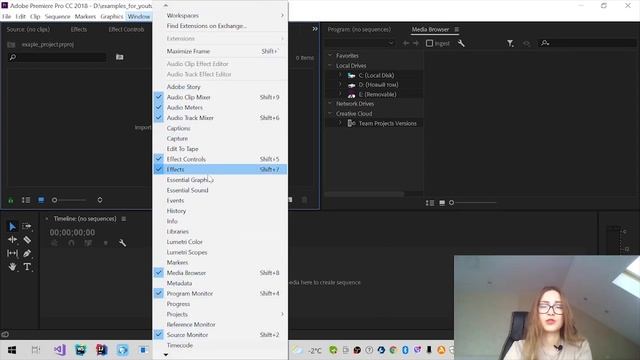The height and width of the screenshot is (360, 640).
Task: Open Visual Studio from taskbar
Action: (x=60, y=350)
